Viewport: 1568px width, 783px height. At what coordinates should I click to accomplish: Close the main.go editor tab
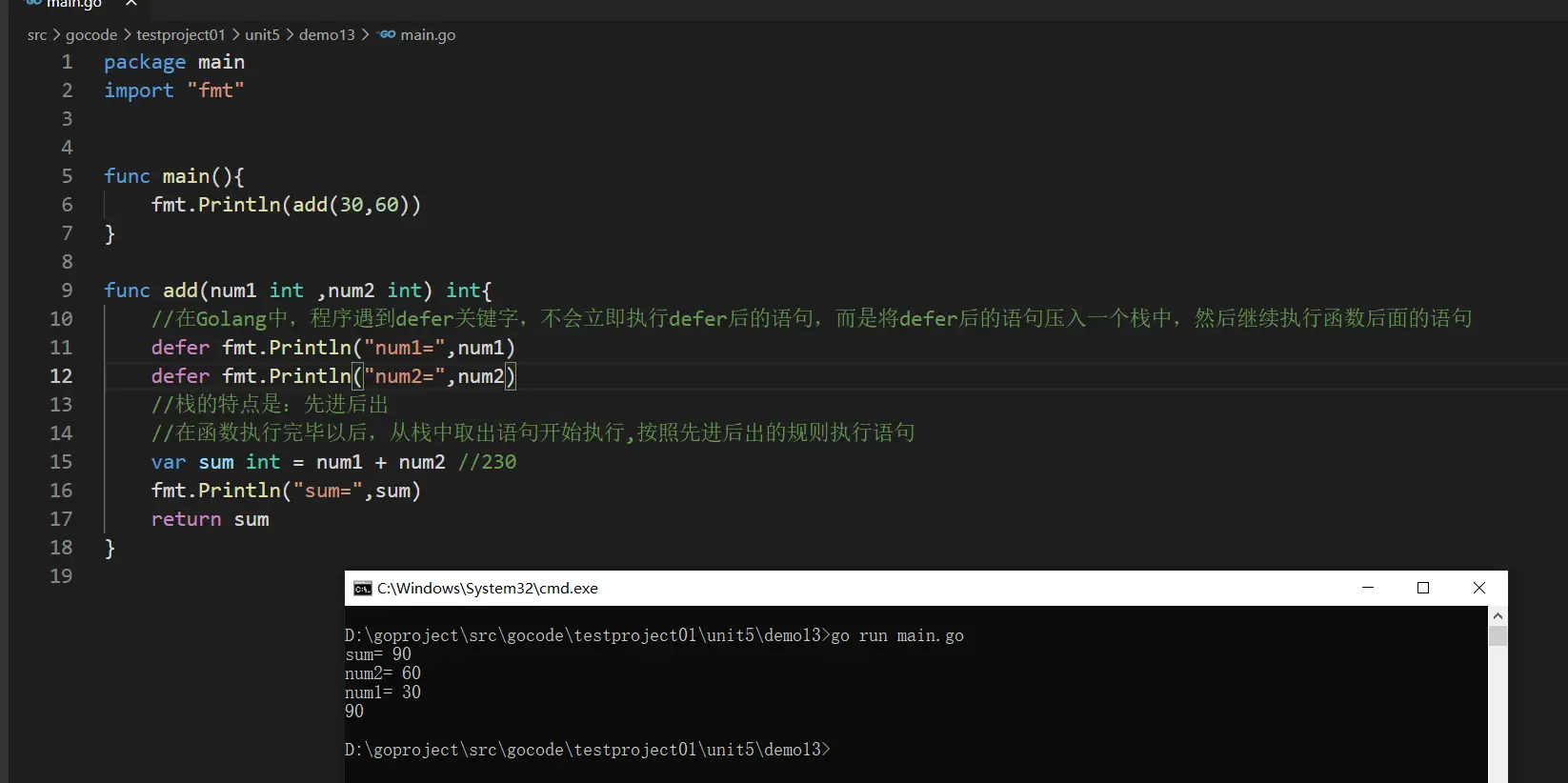[131, 4]
